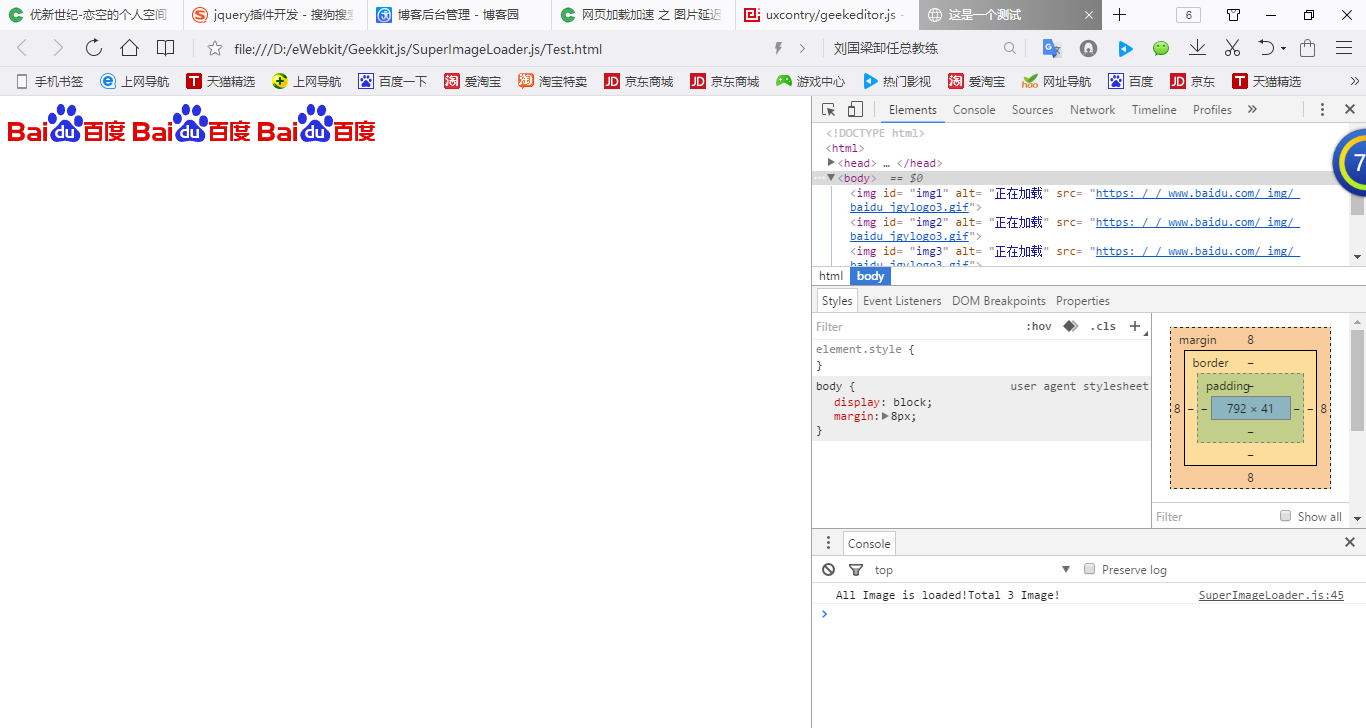
Task: Click the lightning speed mode icon
Action: coord(778,48)
